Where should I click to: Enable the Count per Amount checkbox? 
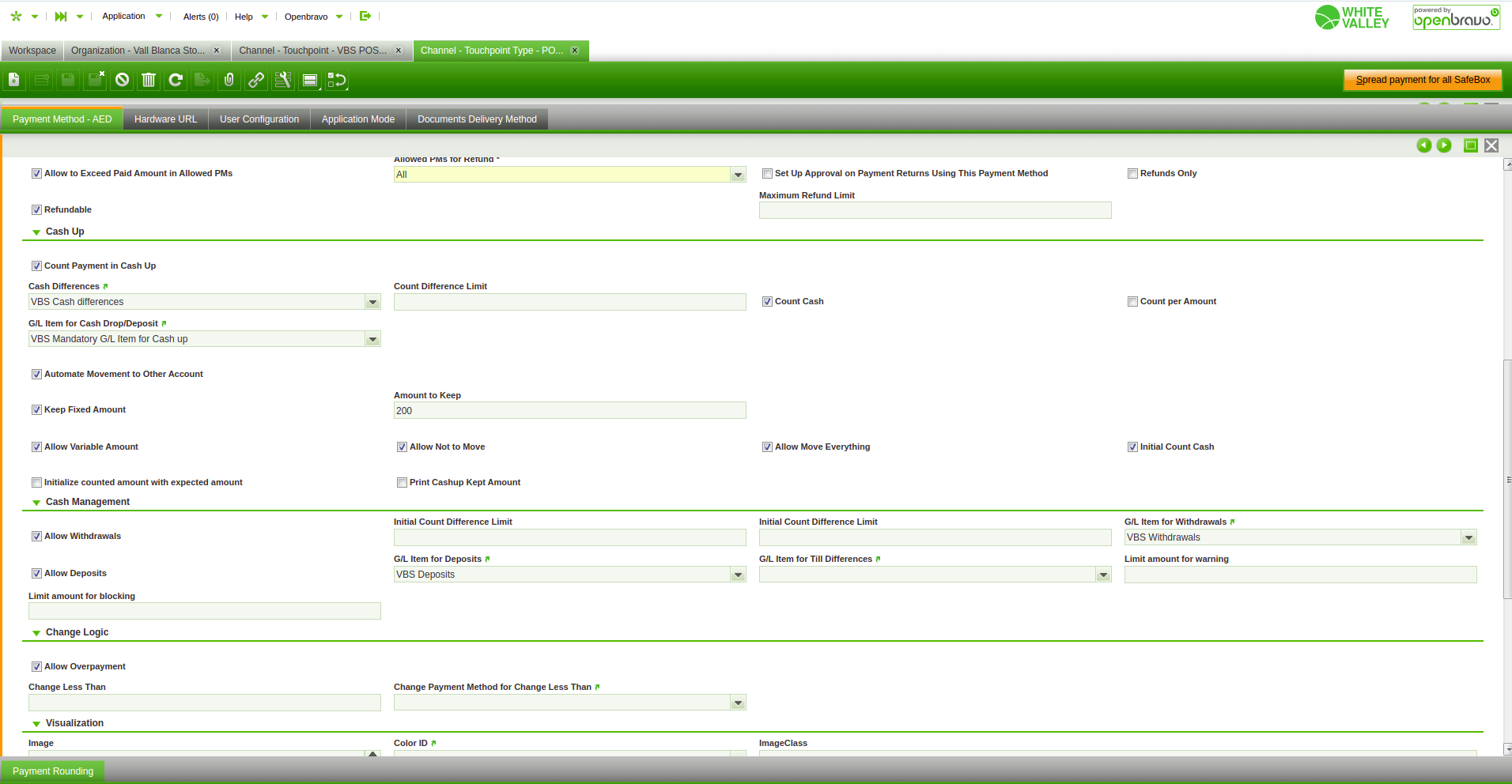click(x=1132, y=302)
